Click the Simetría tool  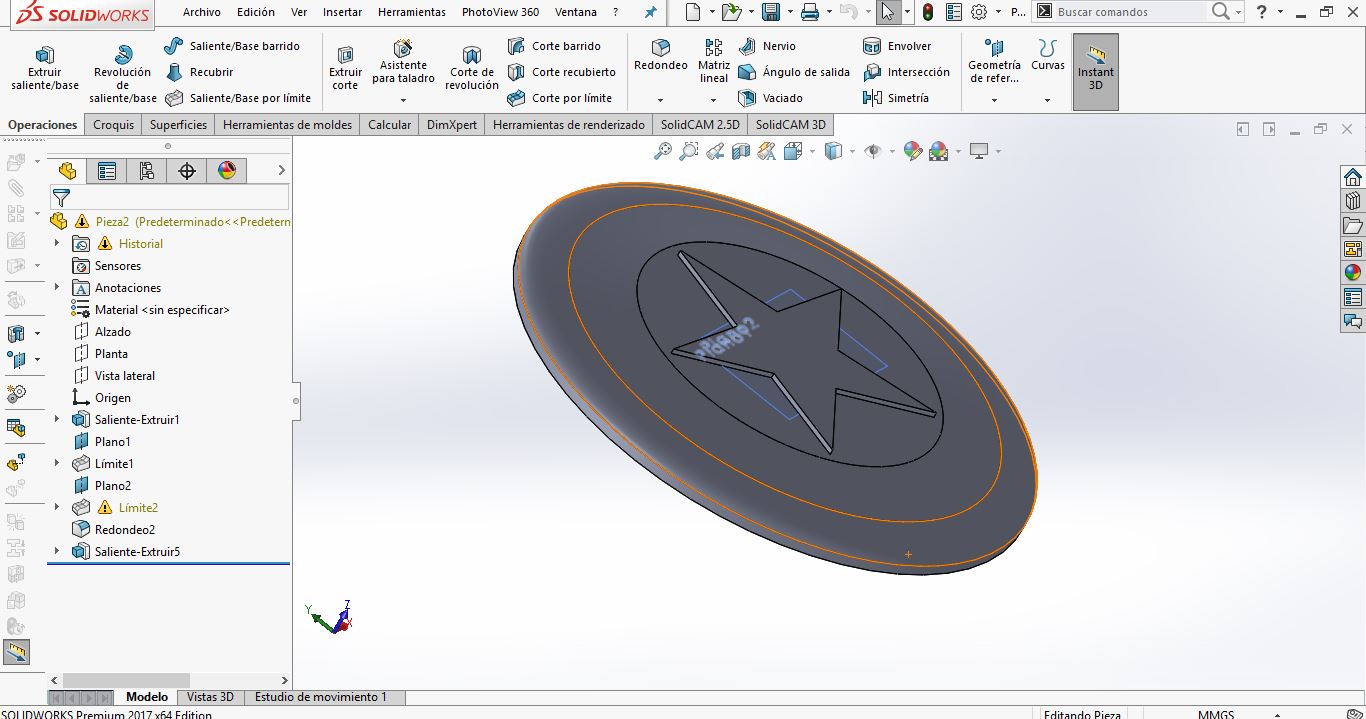click(x=896, y=98)
